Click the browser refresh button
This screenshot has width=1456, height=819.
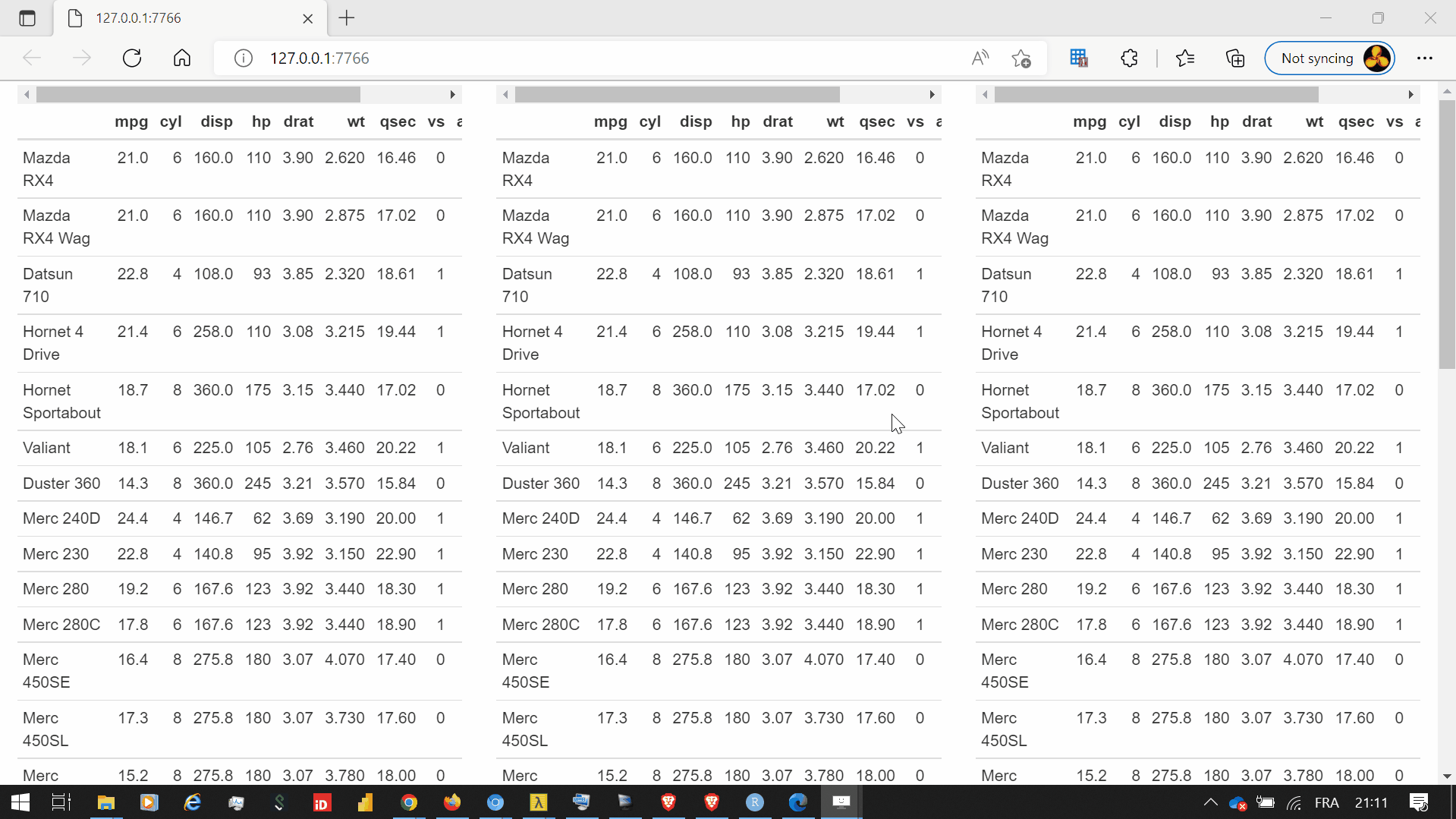(x=132, y=58)
